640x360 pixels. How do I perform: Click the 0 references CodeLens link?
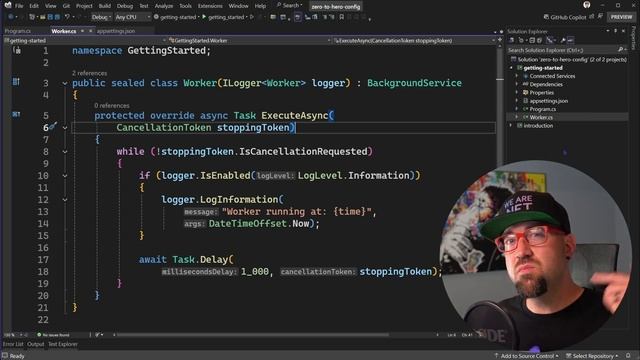(x=111, y=106)
